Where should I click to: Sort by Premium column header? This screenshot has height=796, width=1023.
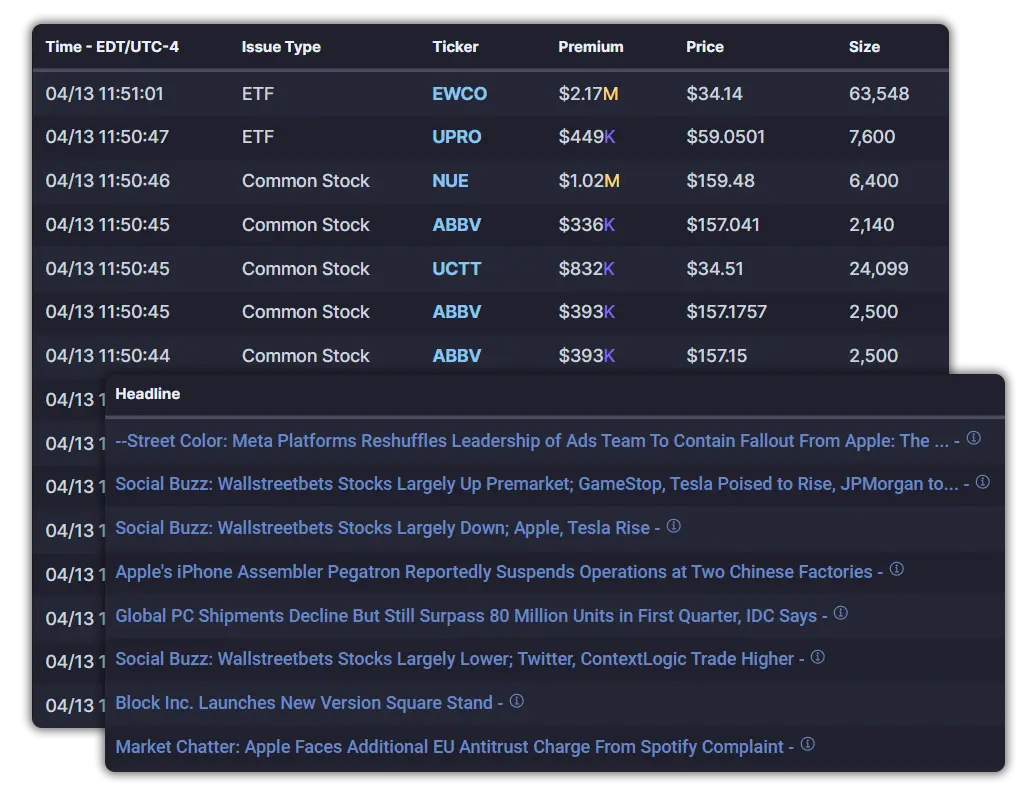tap(590, 47)
